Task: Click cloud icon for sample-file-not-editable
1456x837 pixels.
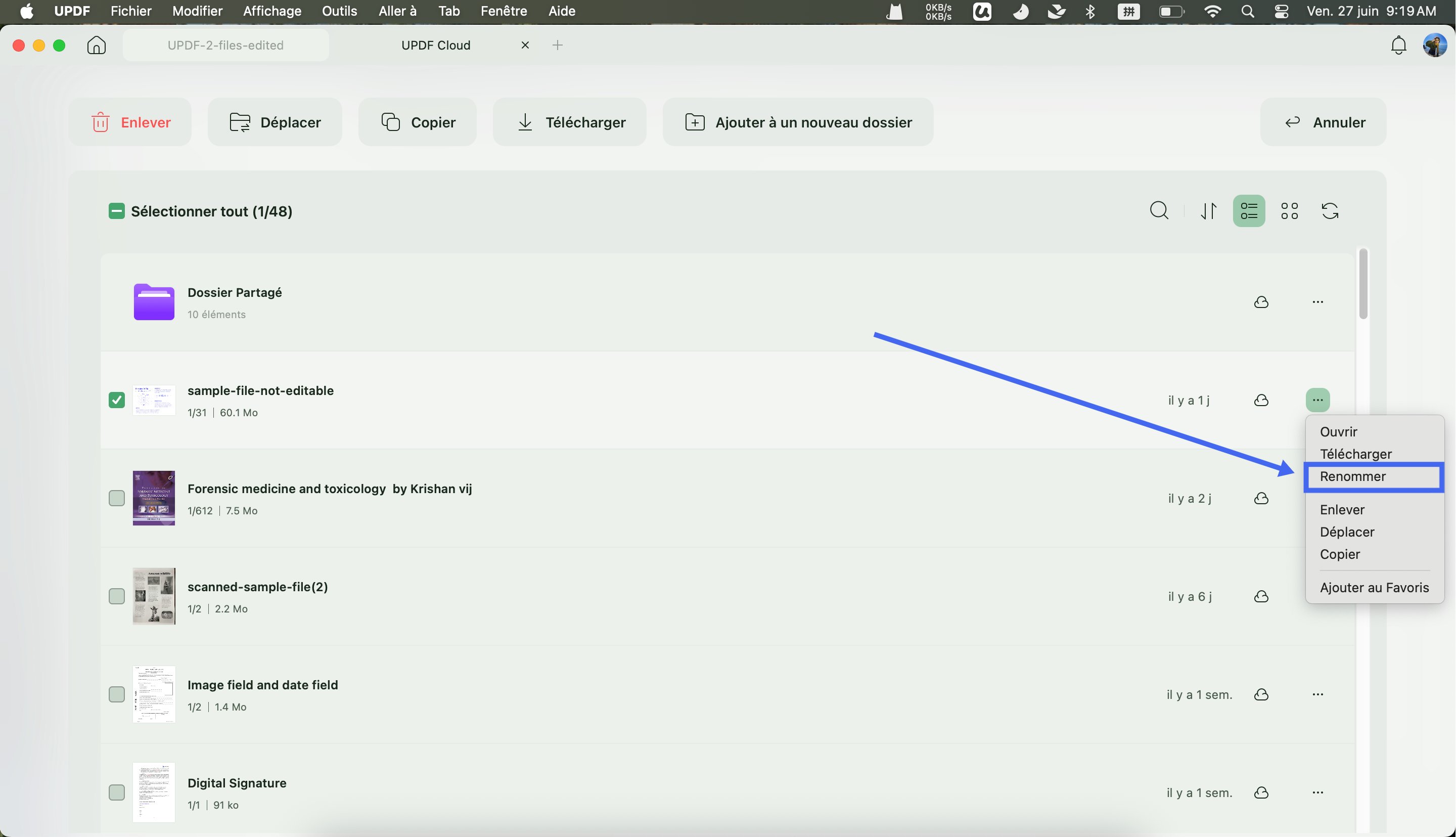Action: 1261,400
